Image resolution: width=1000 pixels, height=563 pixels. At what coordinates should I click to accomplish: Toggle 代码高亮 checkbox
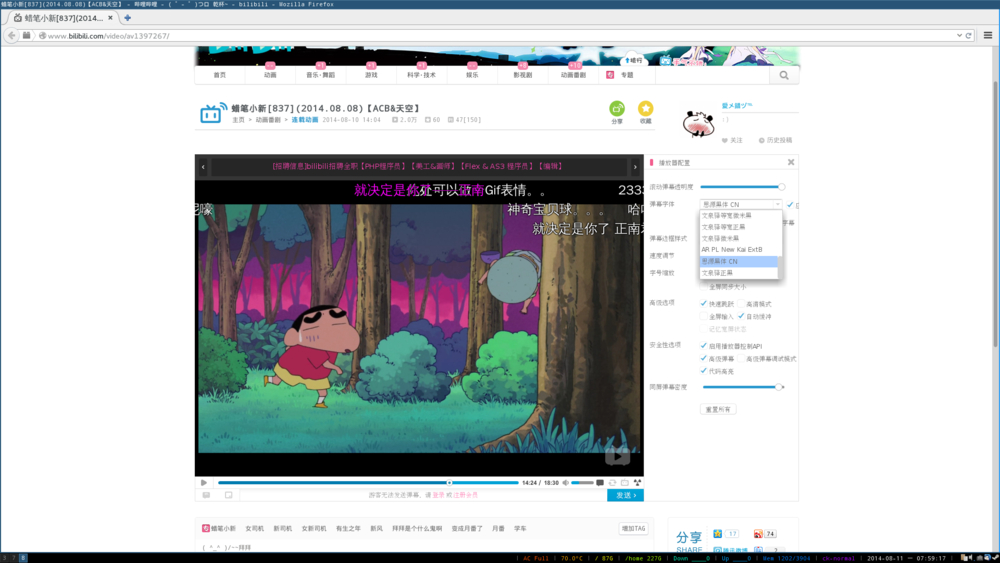703,371
